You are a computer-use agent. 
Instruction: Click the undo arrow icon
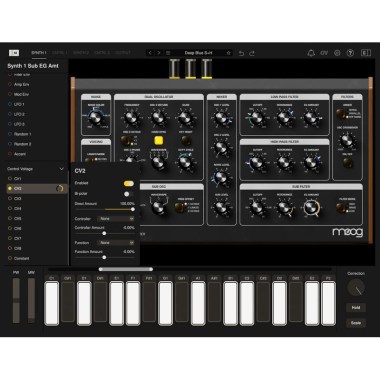pyautogui.click(x=241, y=53)
